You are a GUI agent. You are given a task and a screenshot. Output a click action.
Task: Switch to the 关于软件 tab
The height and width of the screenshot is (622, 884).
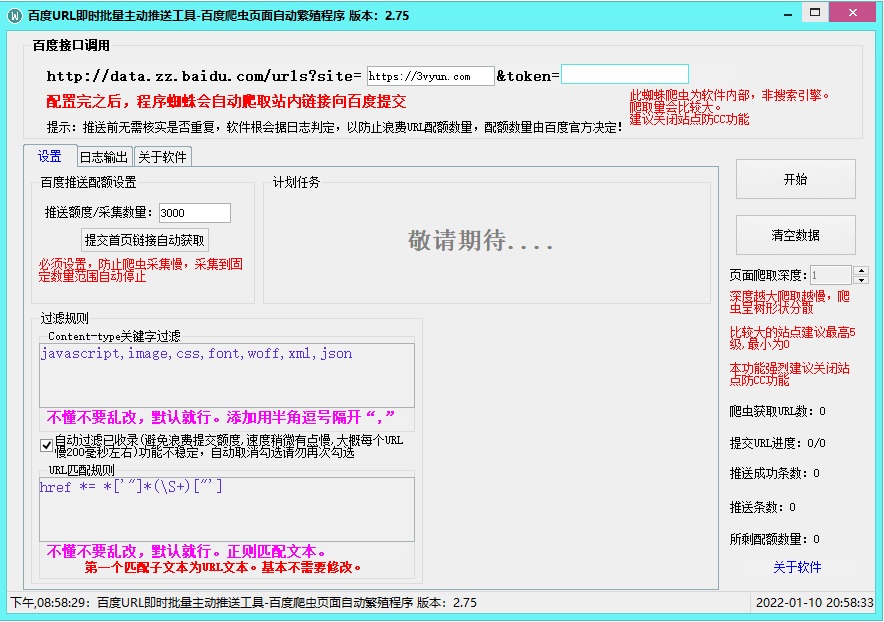point(163,156)
